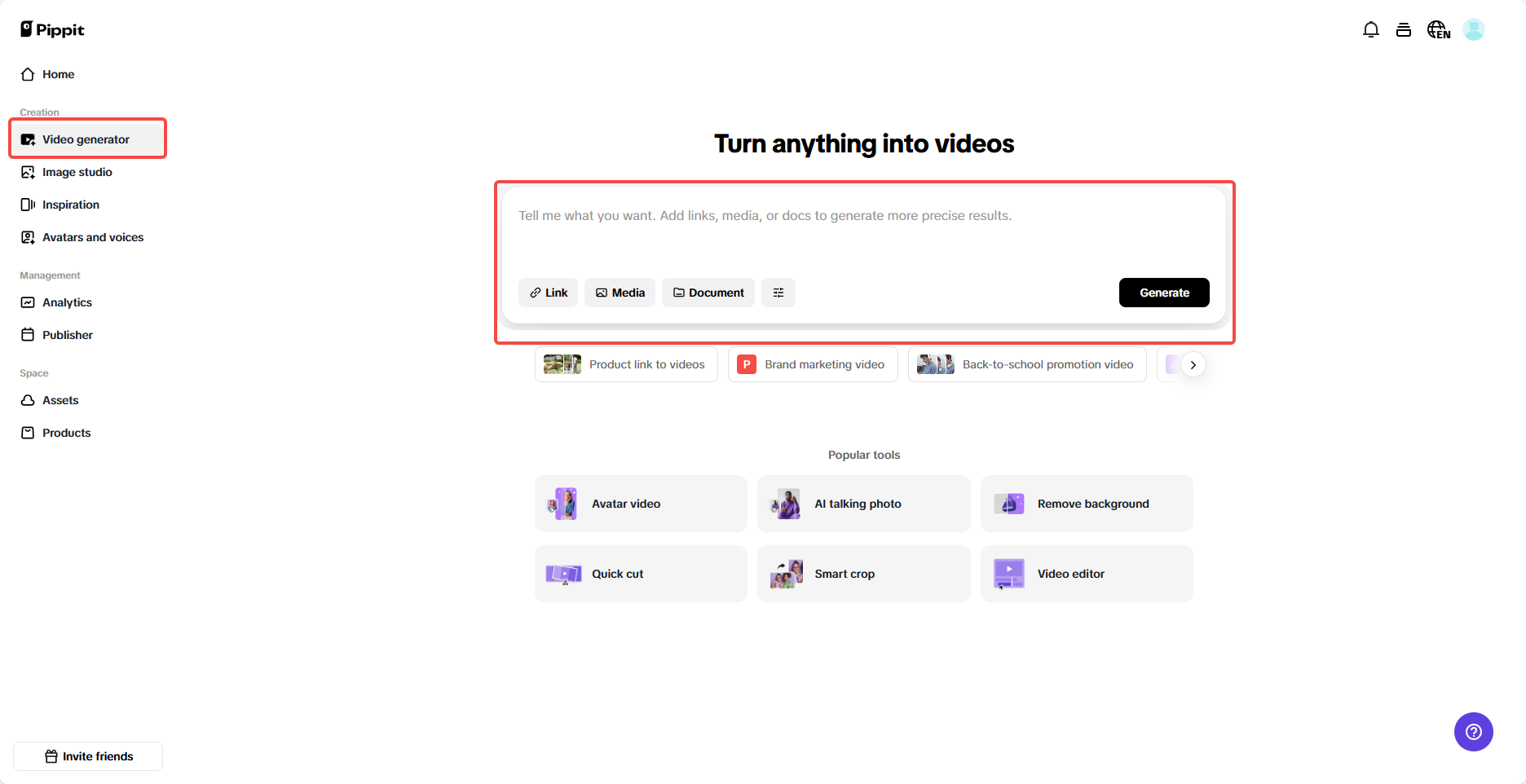The image size is (1526, 784).
Task: Open the notification bell
Action: (x=1370, y=29)
